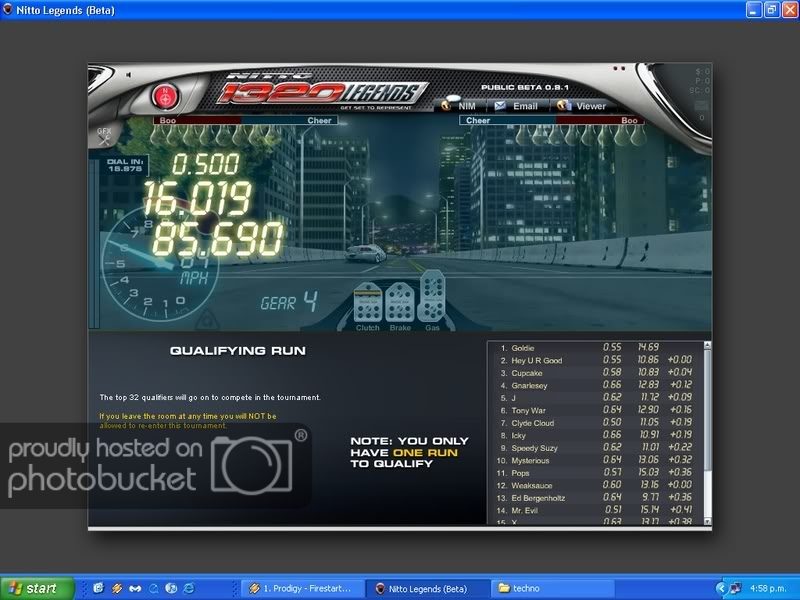Click the yellow leave-room warning text
The image size is (800, 600).
click(x=188, y=421)
